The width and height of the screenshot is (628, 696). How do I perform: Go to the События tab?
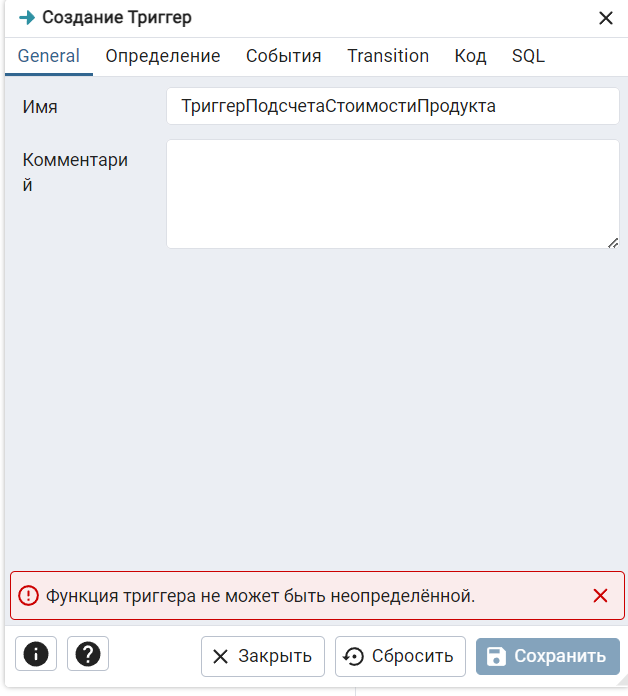[x=284, y=56]
